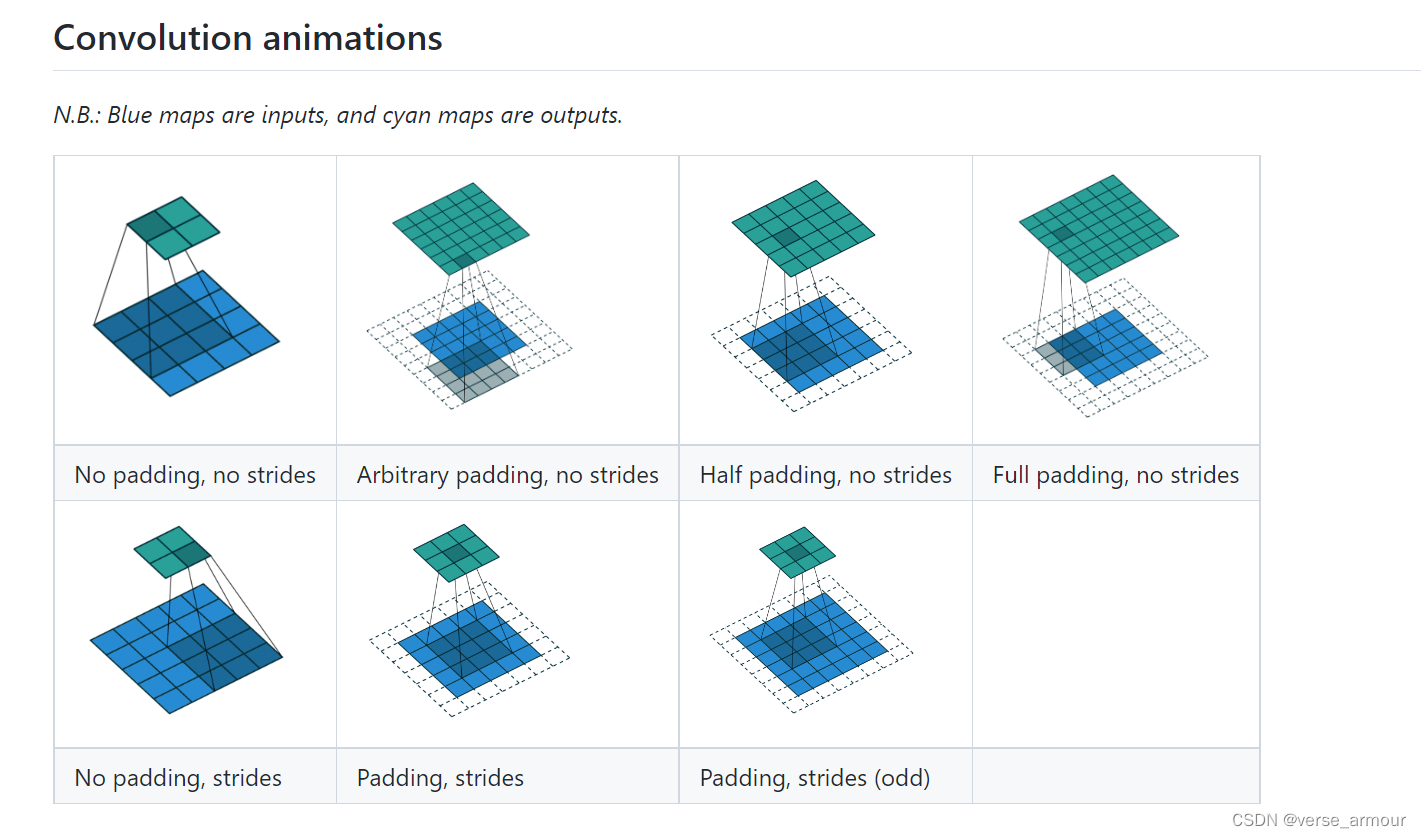Viewport: 1421px width, 838px height.
Task: View the Full padding, no strides animation
Action: [1105, 296]
